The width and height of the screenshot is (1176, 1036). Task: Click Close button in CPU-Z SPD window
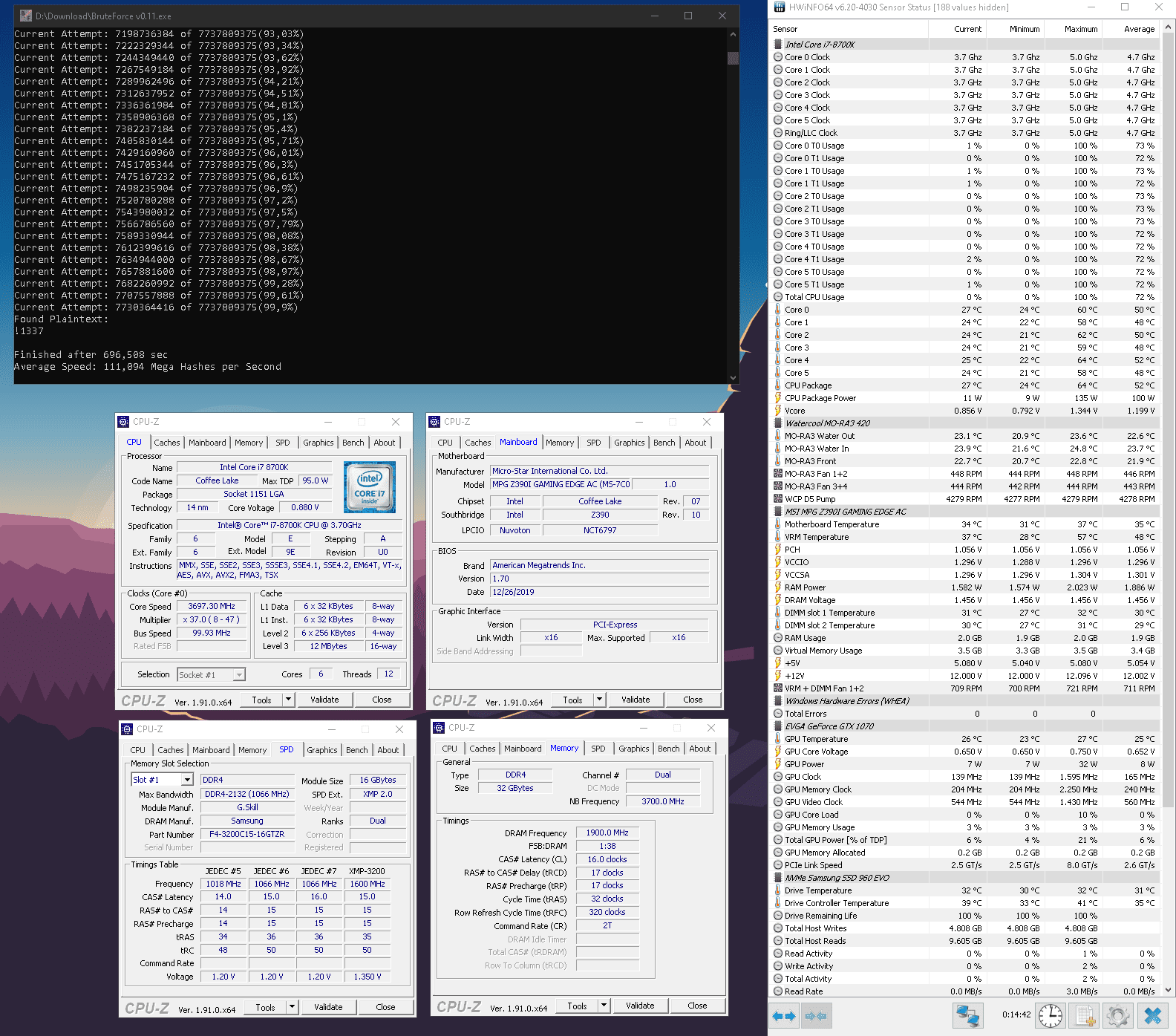[x=385, y=1007]
